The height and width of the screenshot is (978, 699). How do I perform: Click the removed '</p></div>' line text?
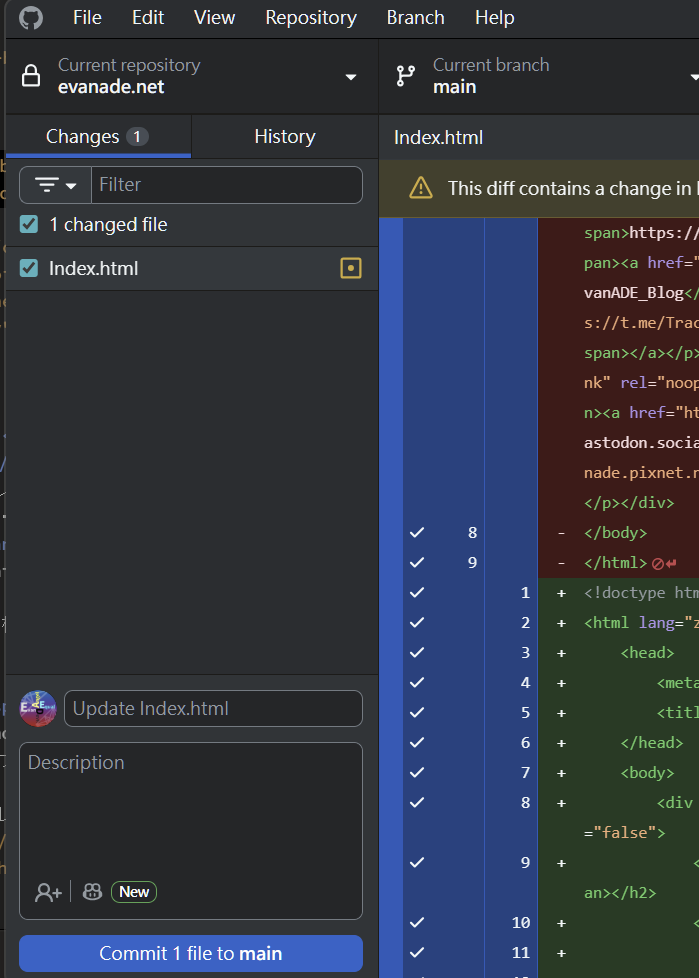pos(629,503)
